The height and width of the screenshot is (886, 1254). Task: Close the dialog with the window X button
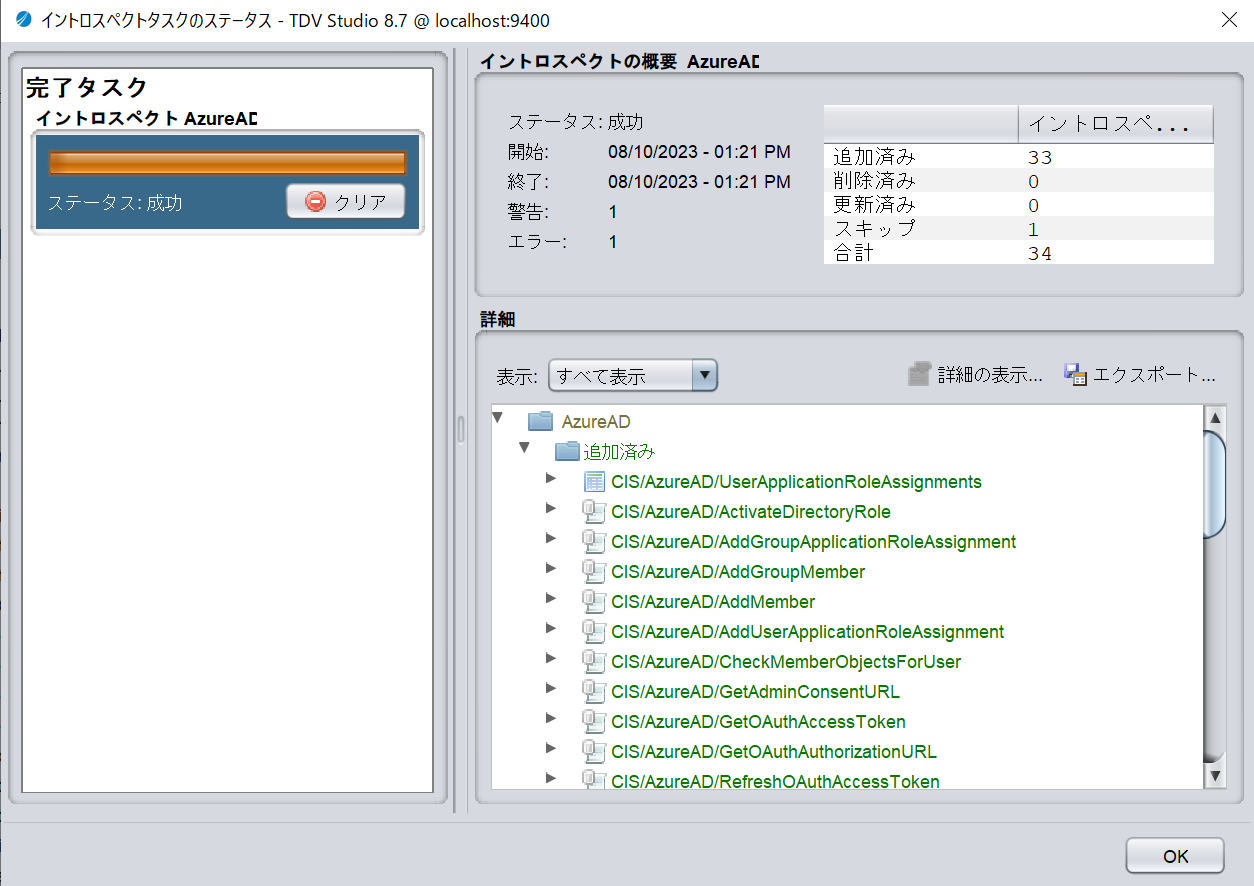(x=1229, y=20)
